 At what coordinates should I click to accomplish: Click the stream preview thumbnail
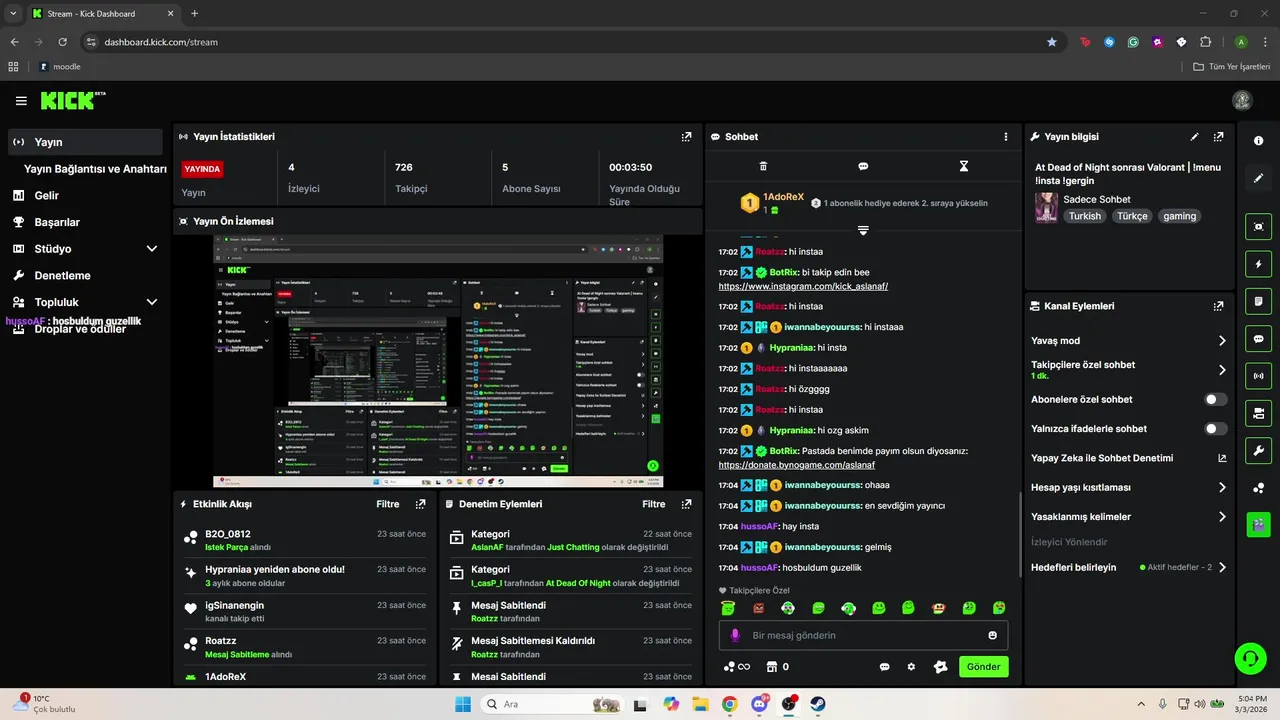(x=437, y=362)
